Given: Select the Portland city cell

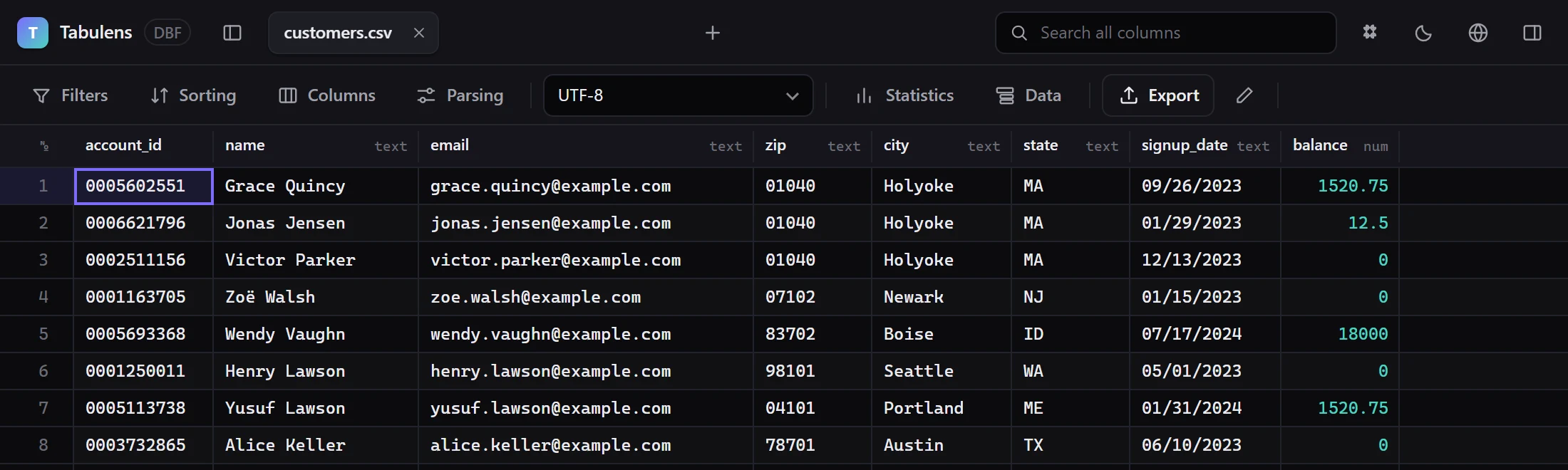Looking at the screenshot, I should tap(942, 409).
